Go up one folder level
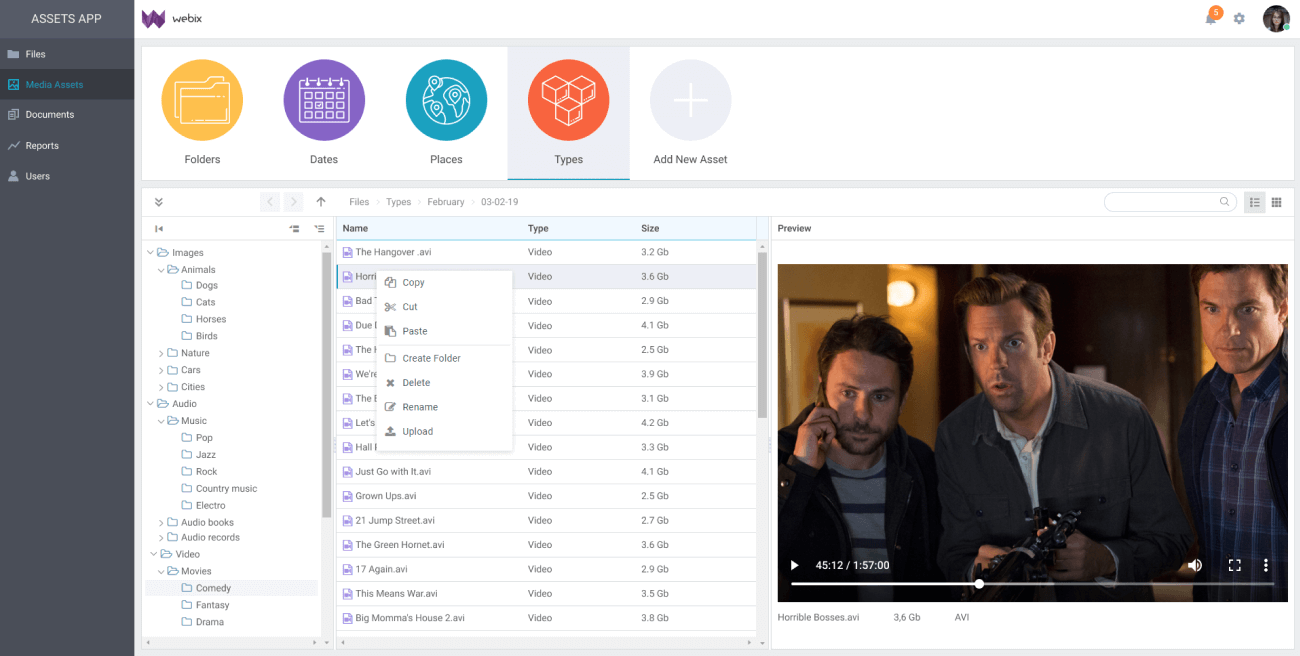This screenshot has height=656, width=1300. [321, 202]
